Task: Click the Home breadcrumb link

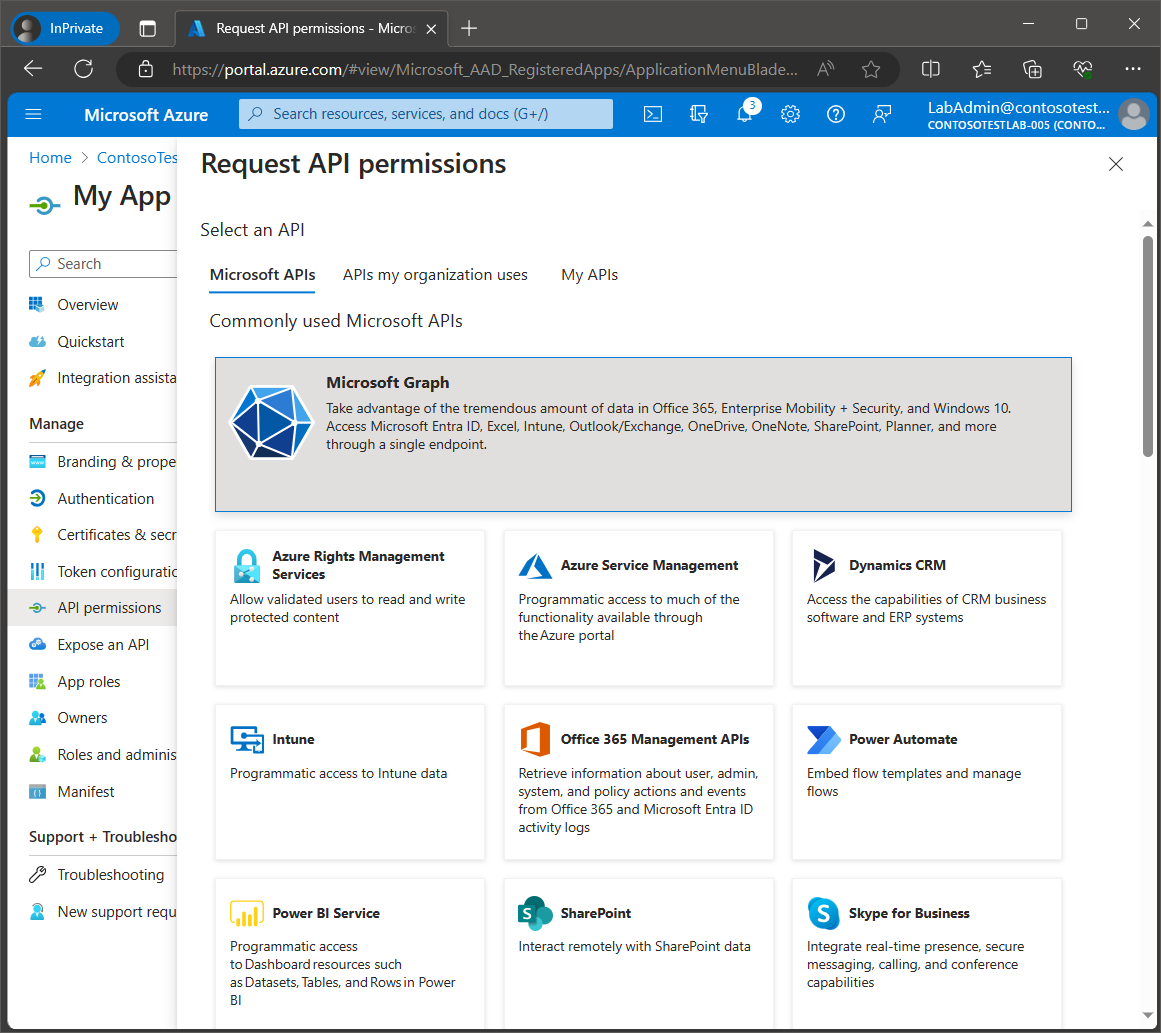Action: pos(50,158)
